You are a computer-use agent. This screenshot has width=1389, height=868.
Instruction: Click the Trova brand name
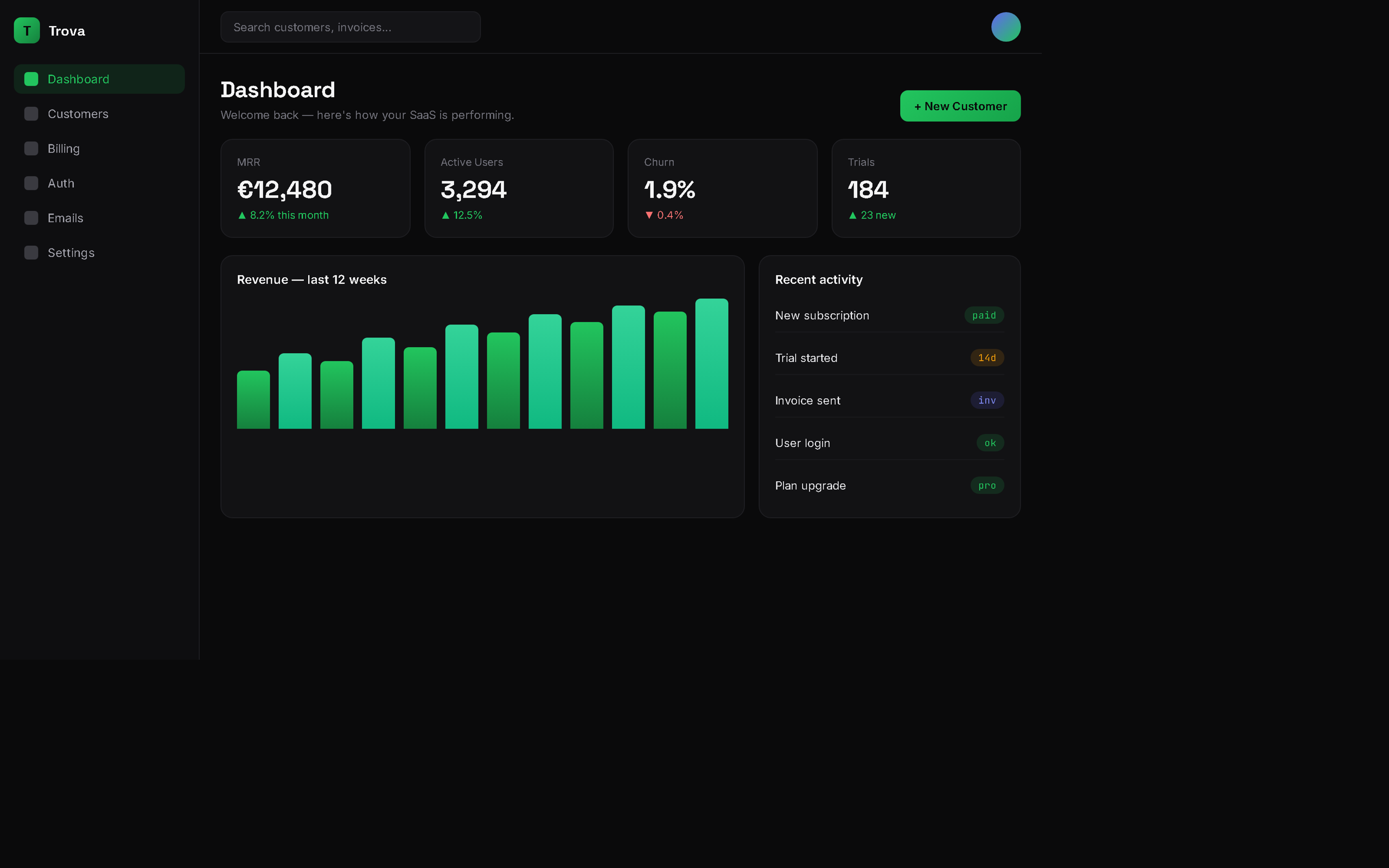(x=67, y=31)
